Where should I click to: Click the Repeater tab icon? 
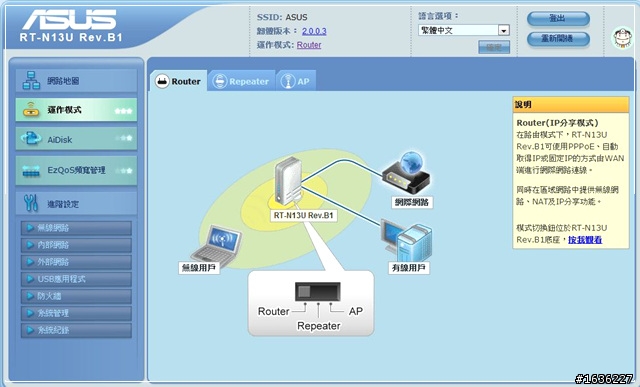(220, 81)
